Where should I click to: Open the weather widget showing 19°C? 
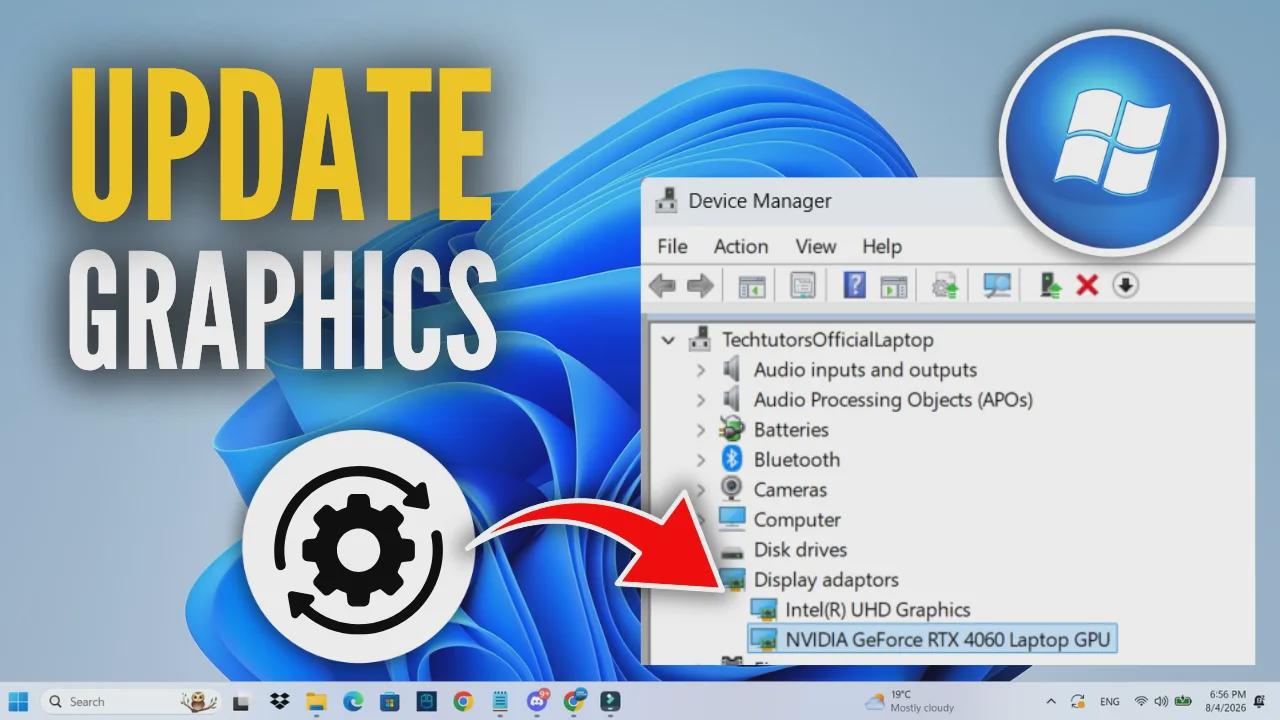click(x=911, y=701)
